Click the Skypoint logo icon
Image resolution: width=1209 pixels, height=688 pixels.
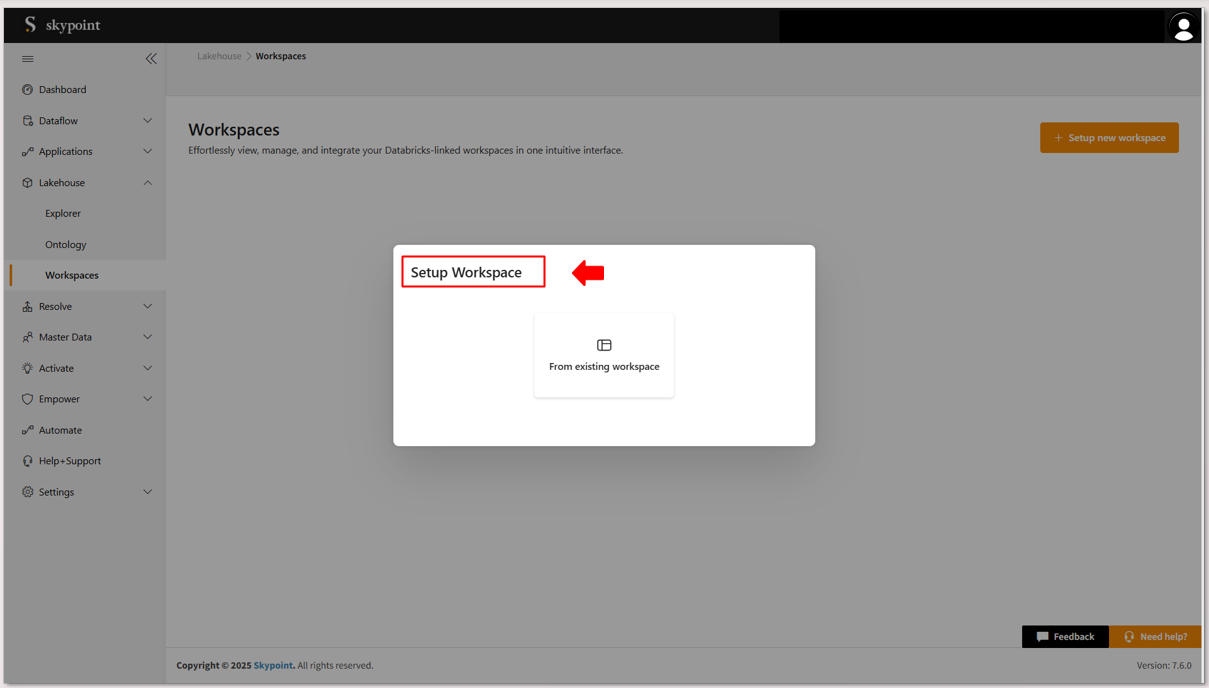click(30, 25)
